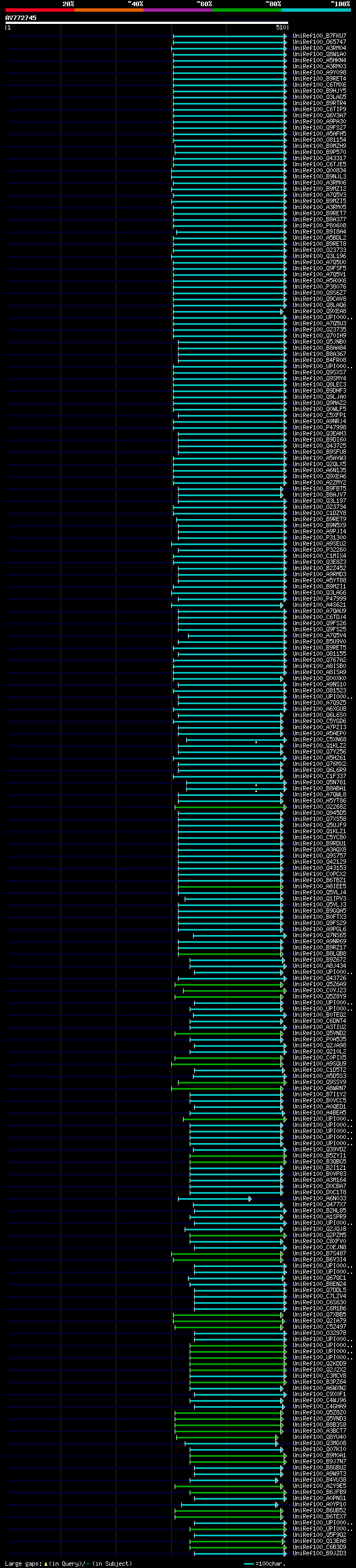Select UniRef100_A5AFH5 hit
Screen dimensions: 356x1568
[x=319, y=133]
